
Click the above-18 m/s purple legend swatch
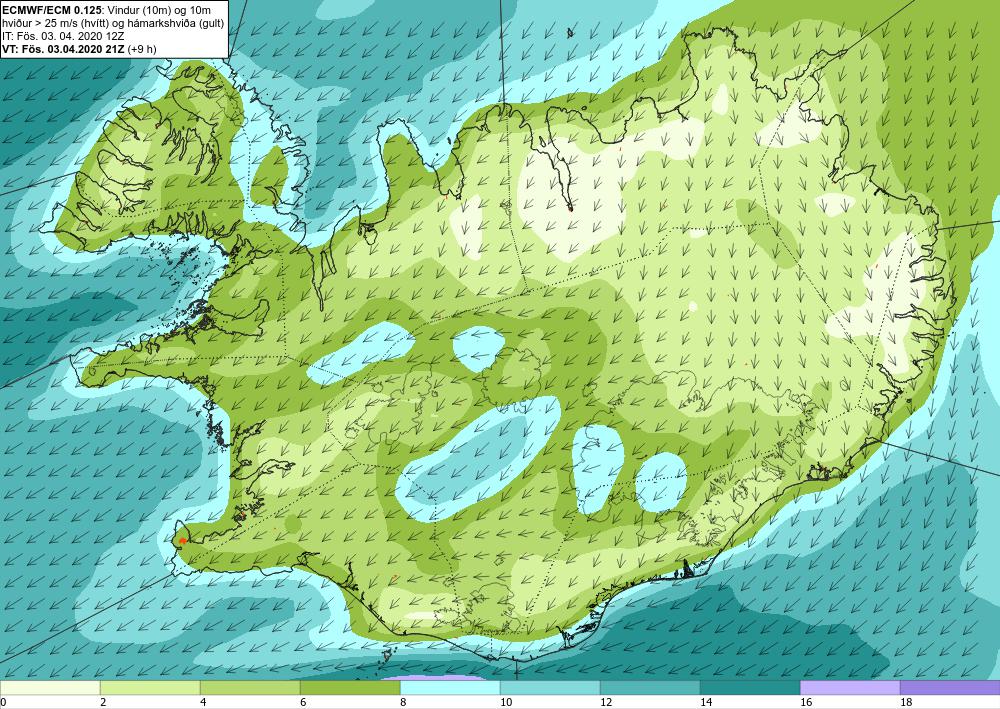(950, 688)
